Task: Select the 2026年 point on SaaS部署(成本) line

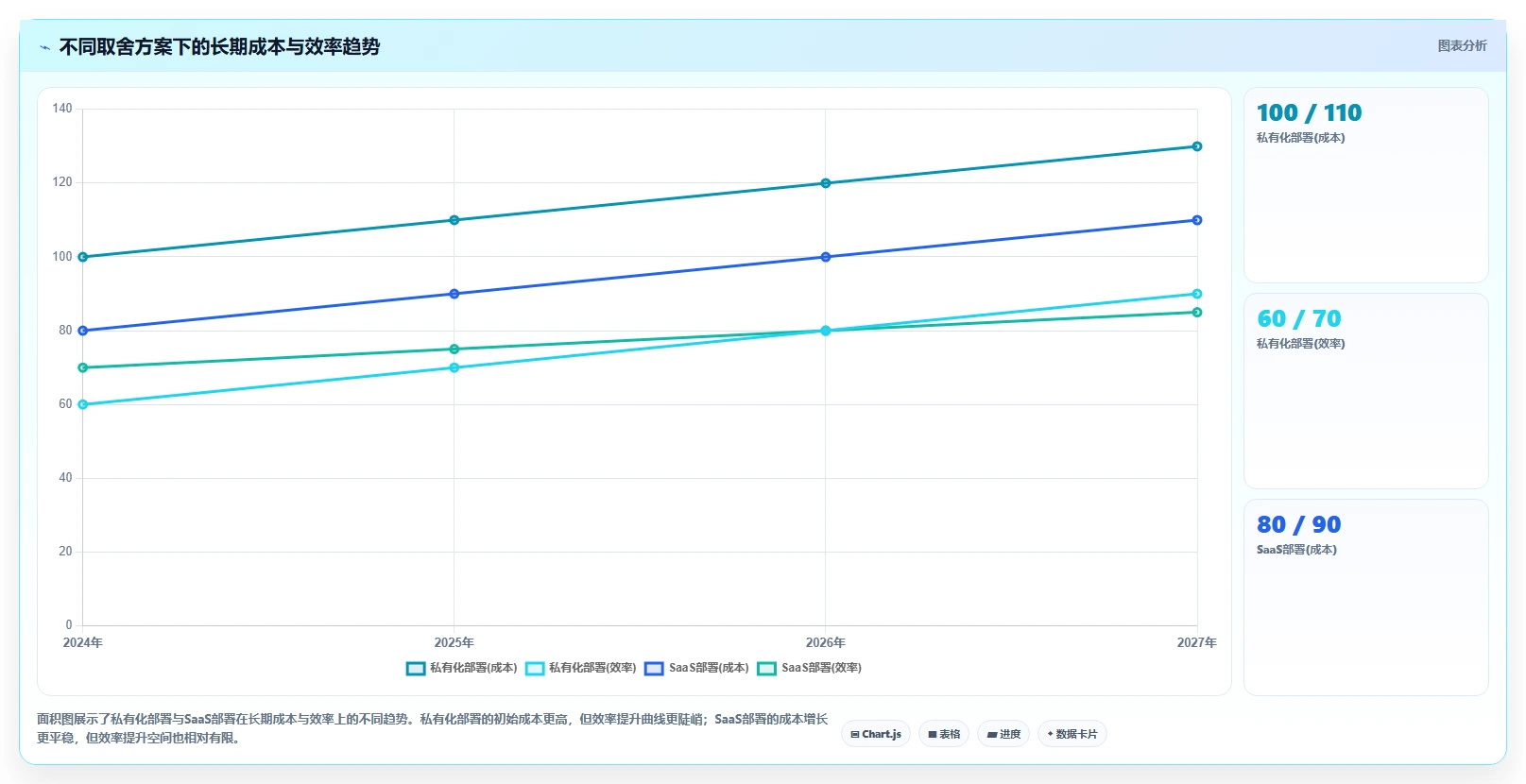Action: pyautogui.click(x=826, y=257)
